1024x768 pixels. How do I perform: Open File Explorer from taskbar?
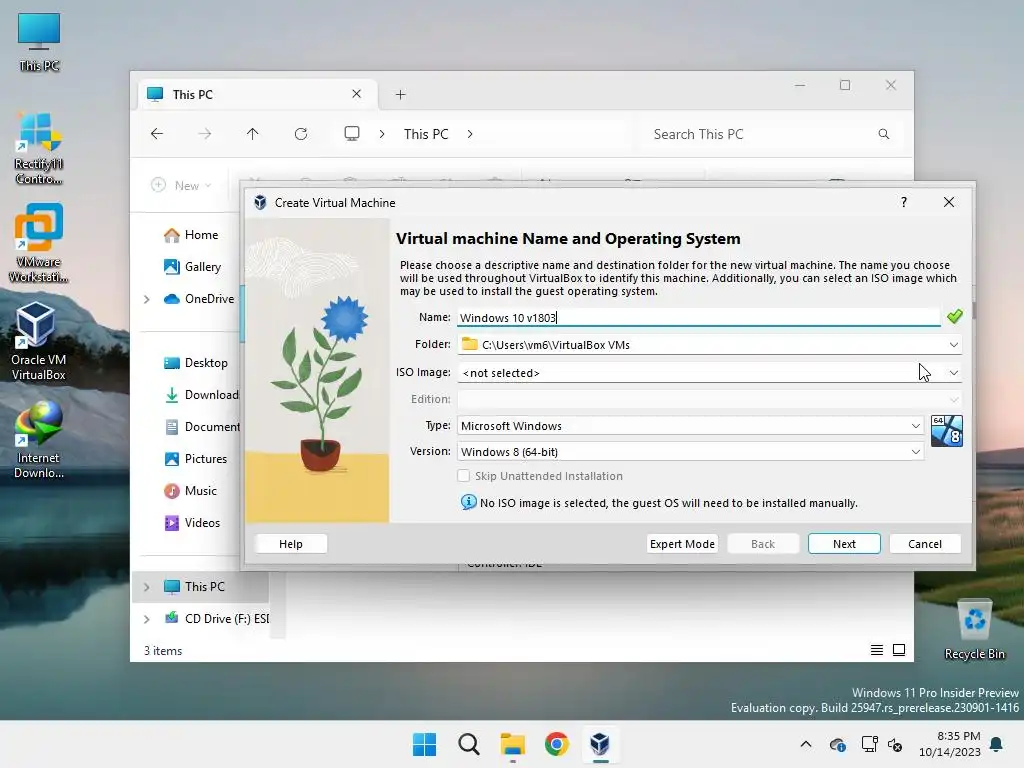pyautogui.click(x=513, y=744)
